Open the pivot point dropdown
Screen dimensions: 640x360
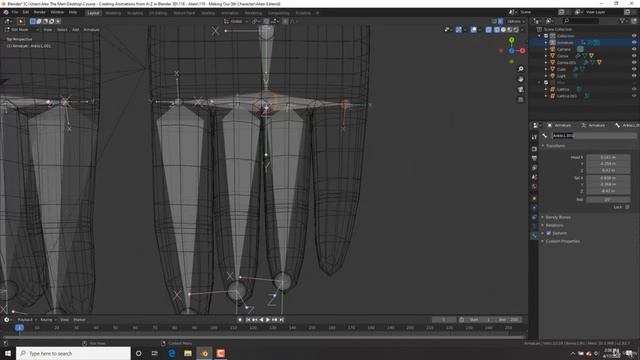(256, 21)
